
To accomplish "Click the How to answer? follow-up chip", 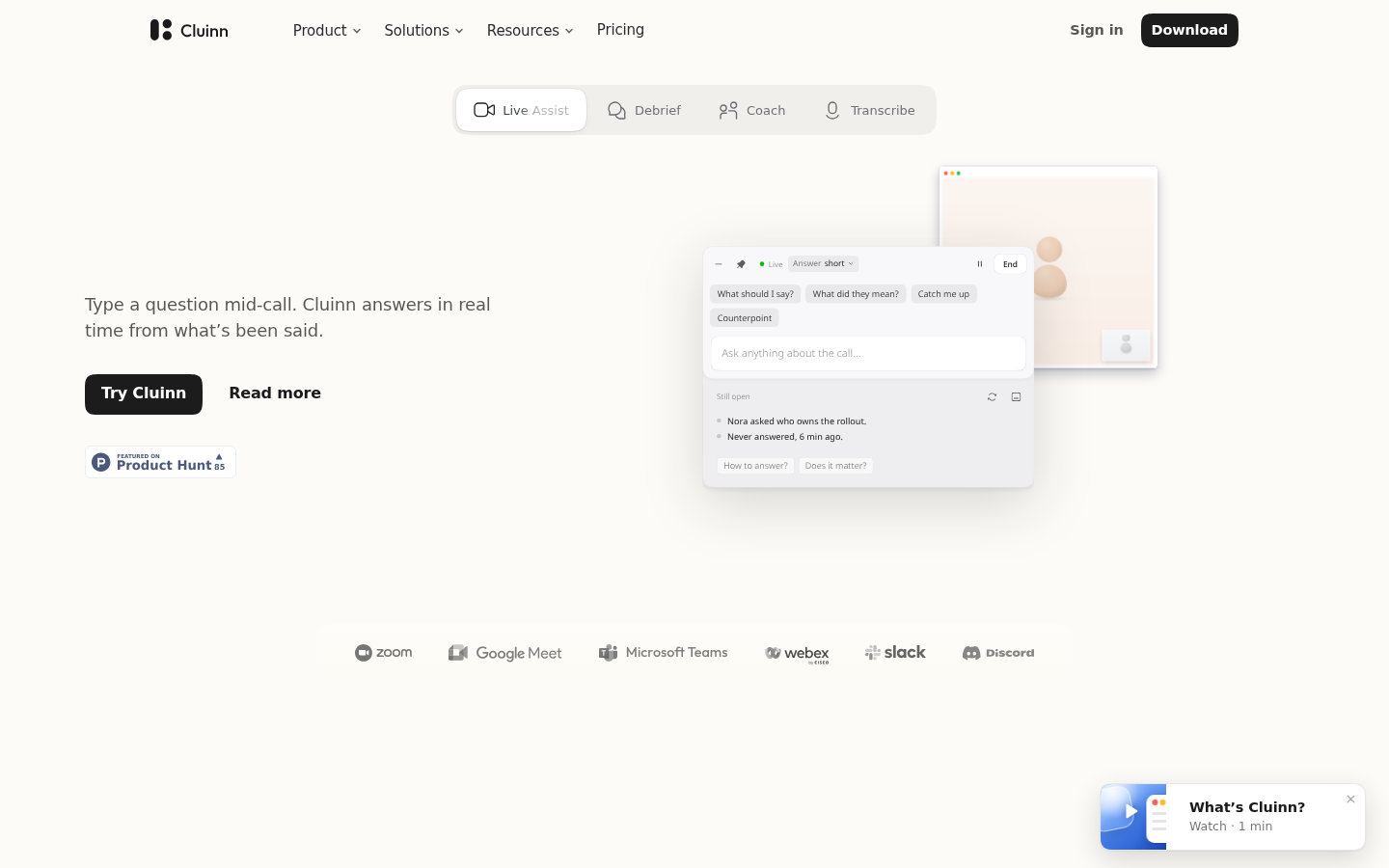I will click(x=755, y=466).
